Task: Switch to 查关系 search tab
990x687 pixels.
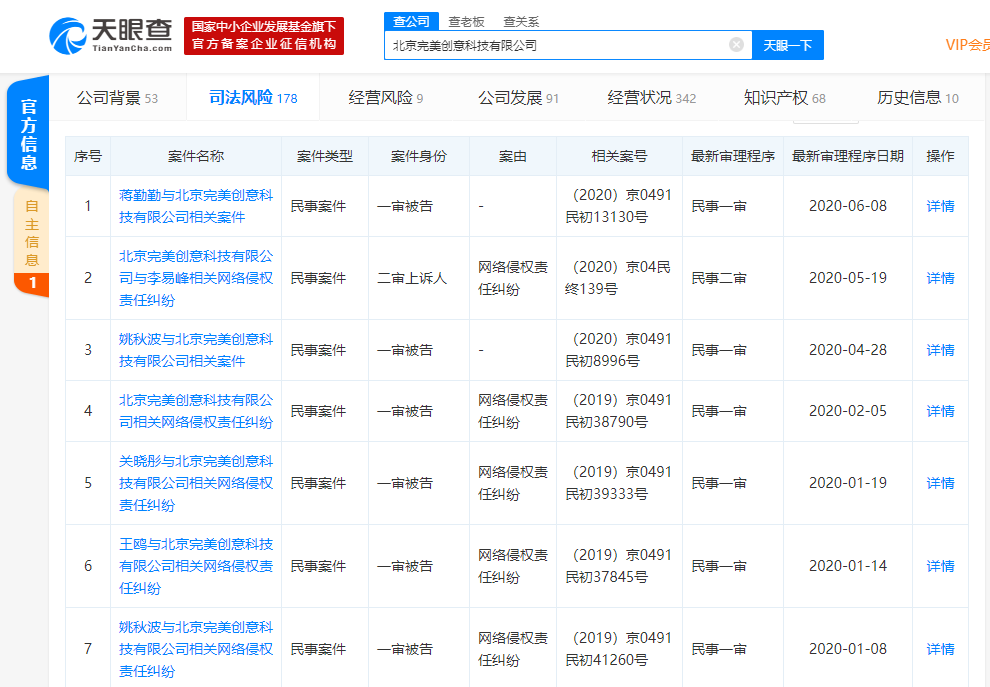Action: (521, 21)
